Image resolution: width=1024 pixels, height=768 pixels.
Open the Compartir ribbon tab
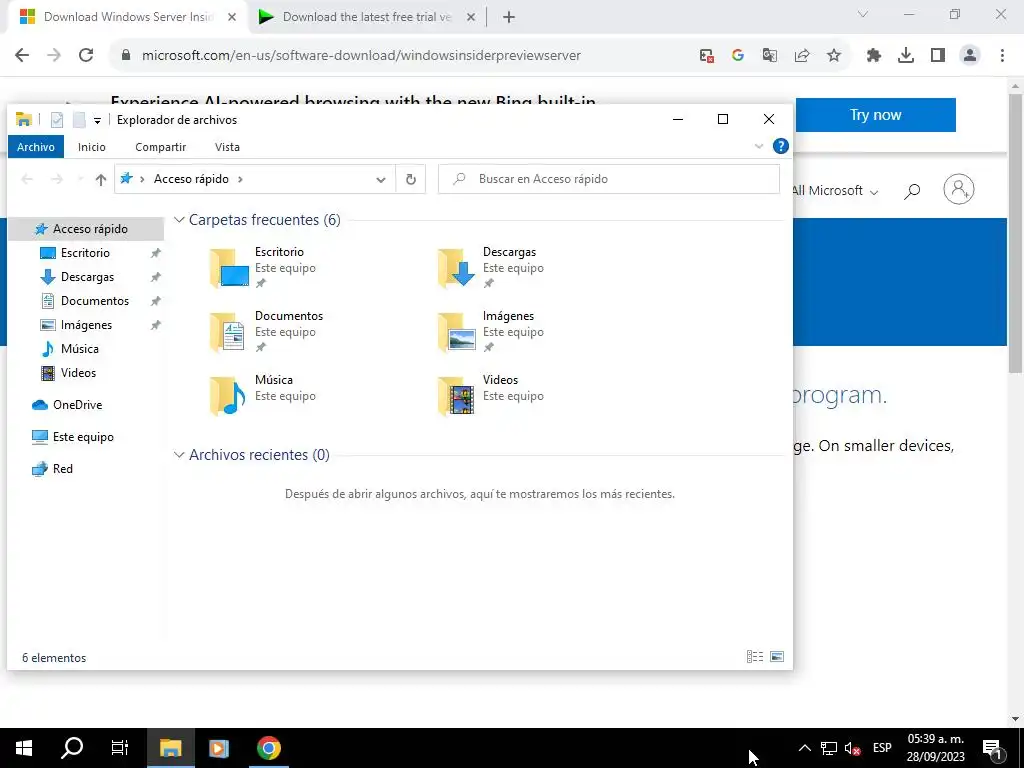click(x=161, y=147)
